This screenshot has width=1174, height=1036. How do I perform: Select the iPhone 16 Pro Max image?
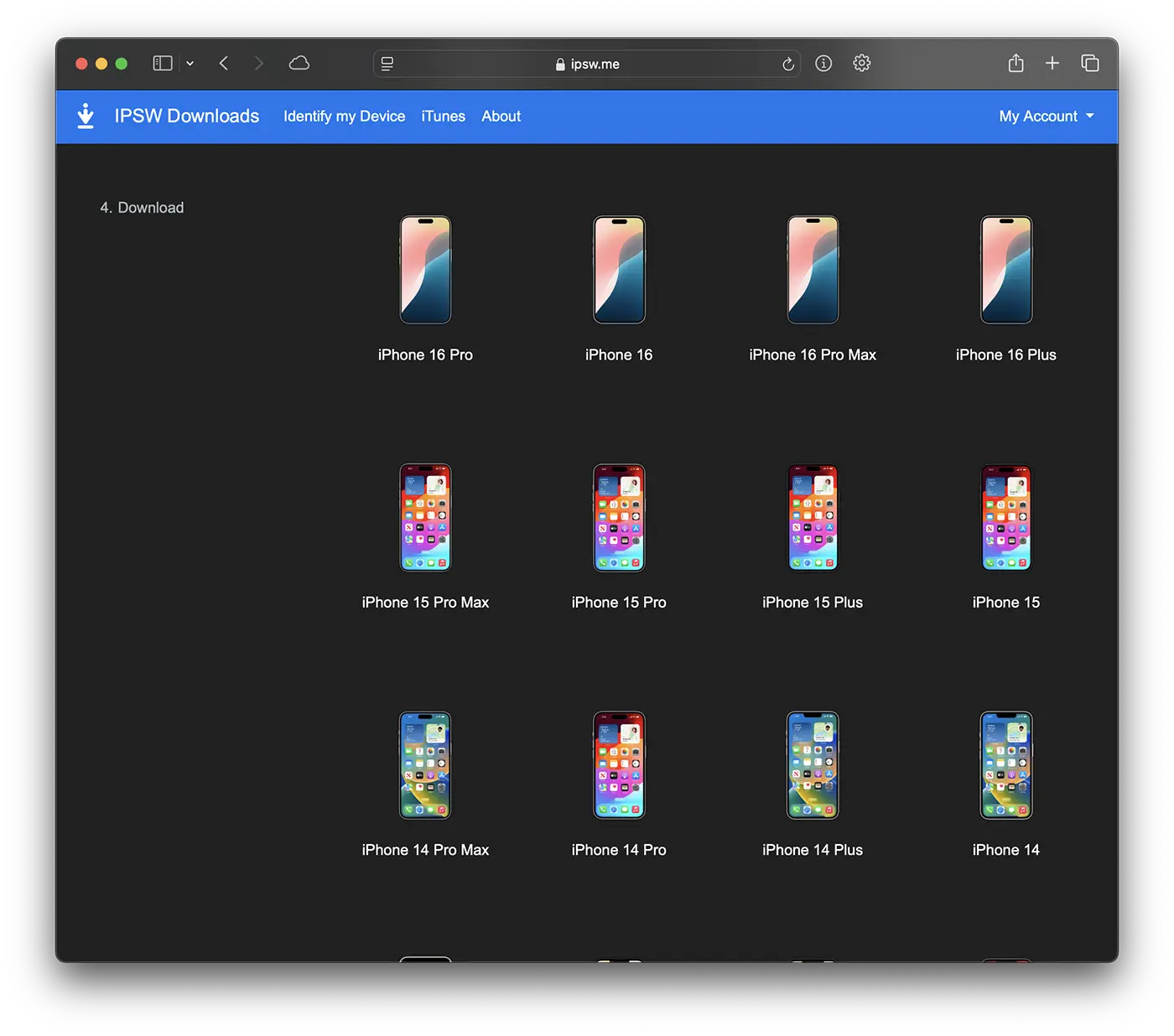point(813,269)
